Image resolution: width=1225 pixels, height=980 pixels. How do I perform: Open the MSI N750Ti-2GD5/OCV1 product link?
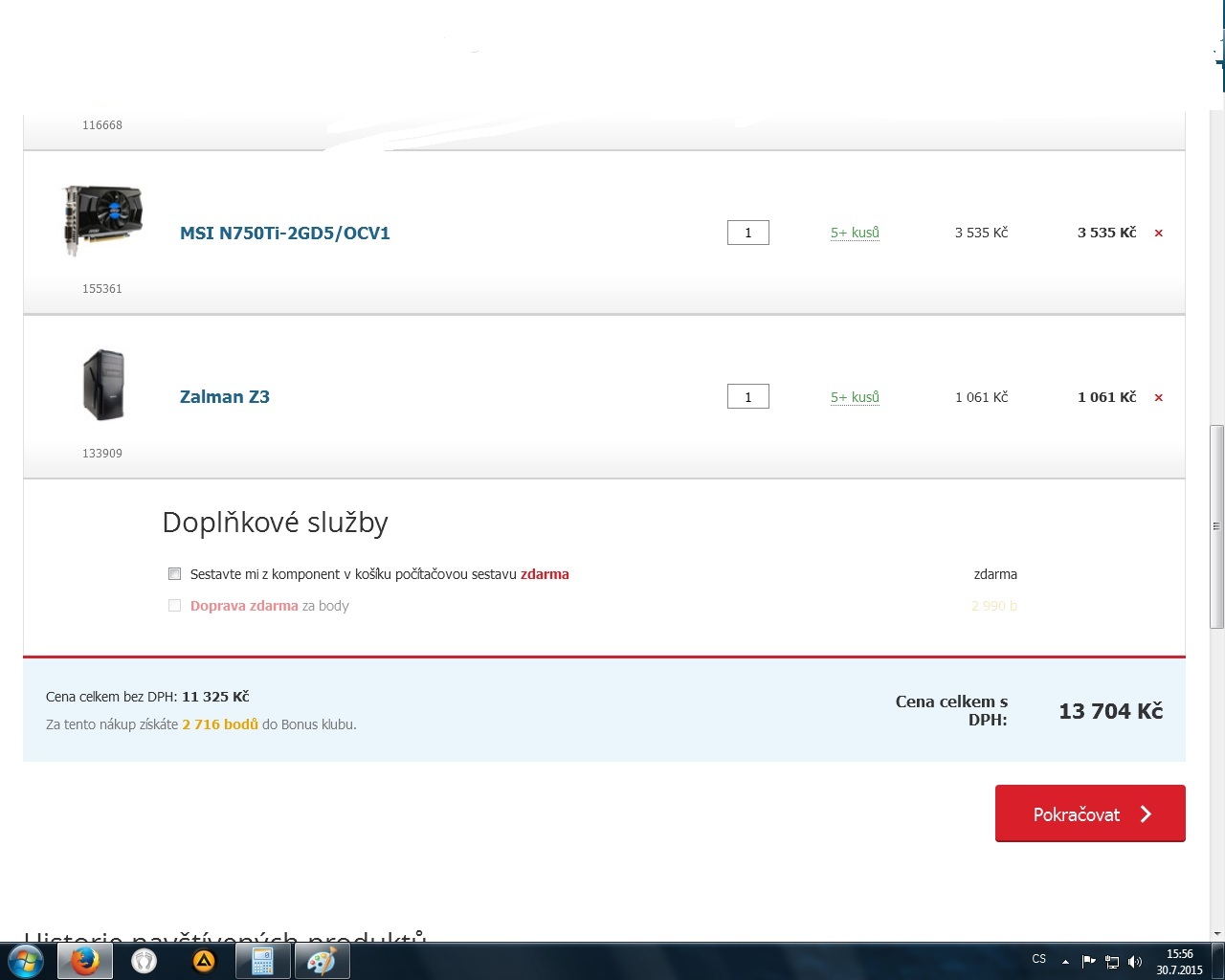(285, 234)
